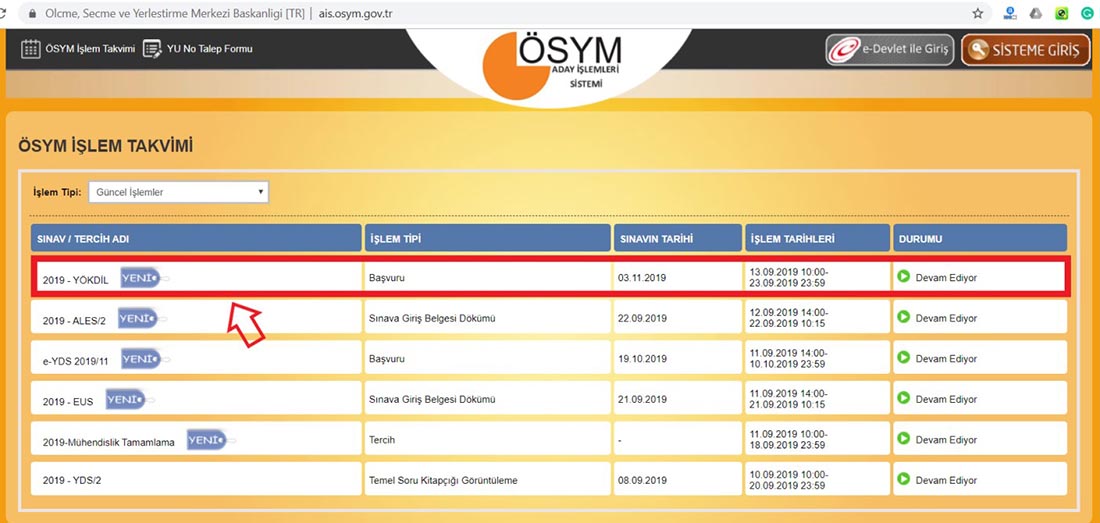Click green status icon in YÖKDİL row

[x=904, y=276]
